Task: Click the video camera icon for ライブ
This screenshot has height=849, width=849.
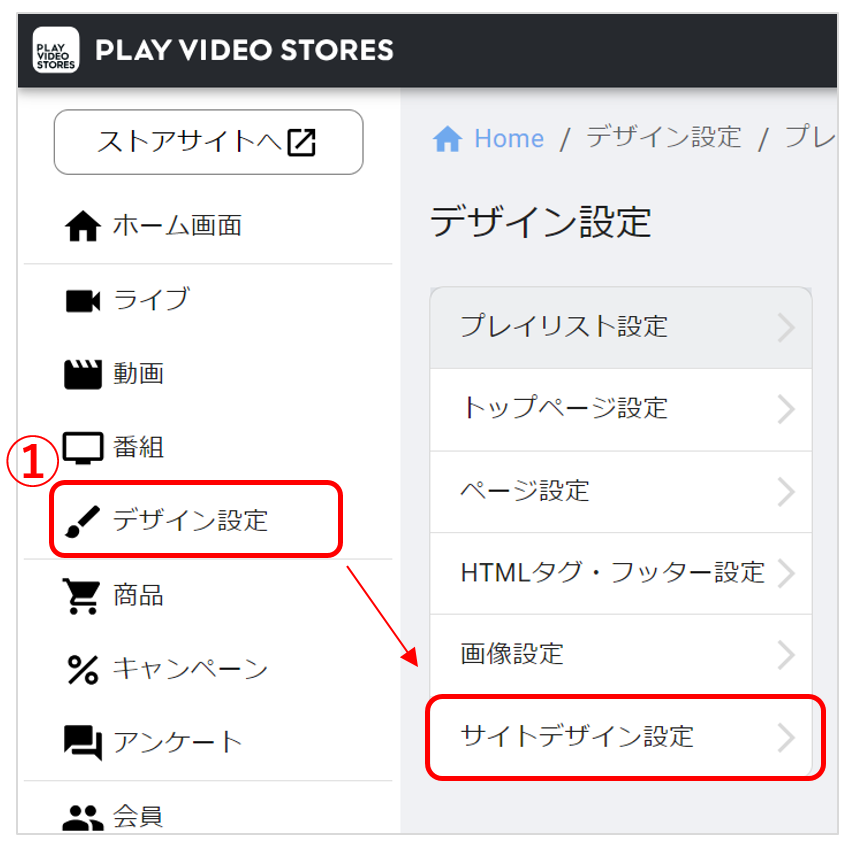Action: (82, 301)
